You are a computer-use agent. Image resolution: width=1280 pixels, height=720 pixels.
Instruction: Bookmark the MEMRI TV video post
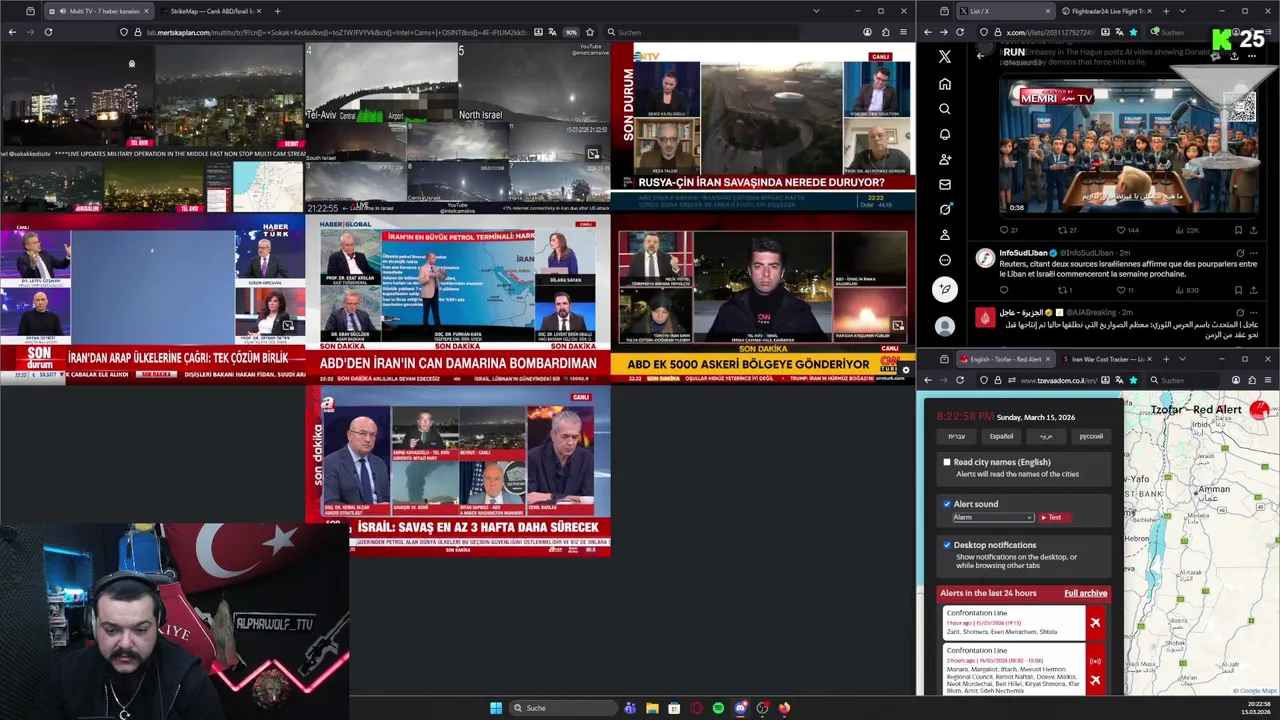1238,230
